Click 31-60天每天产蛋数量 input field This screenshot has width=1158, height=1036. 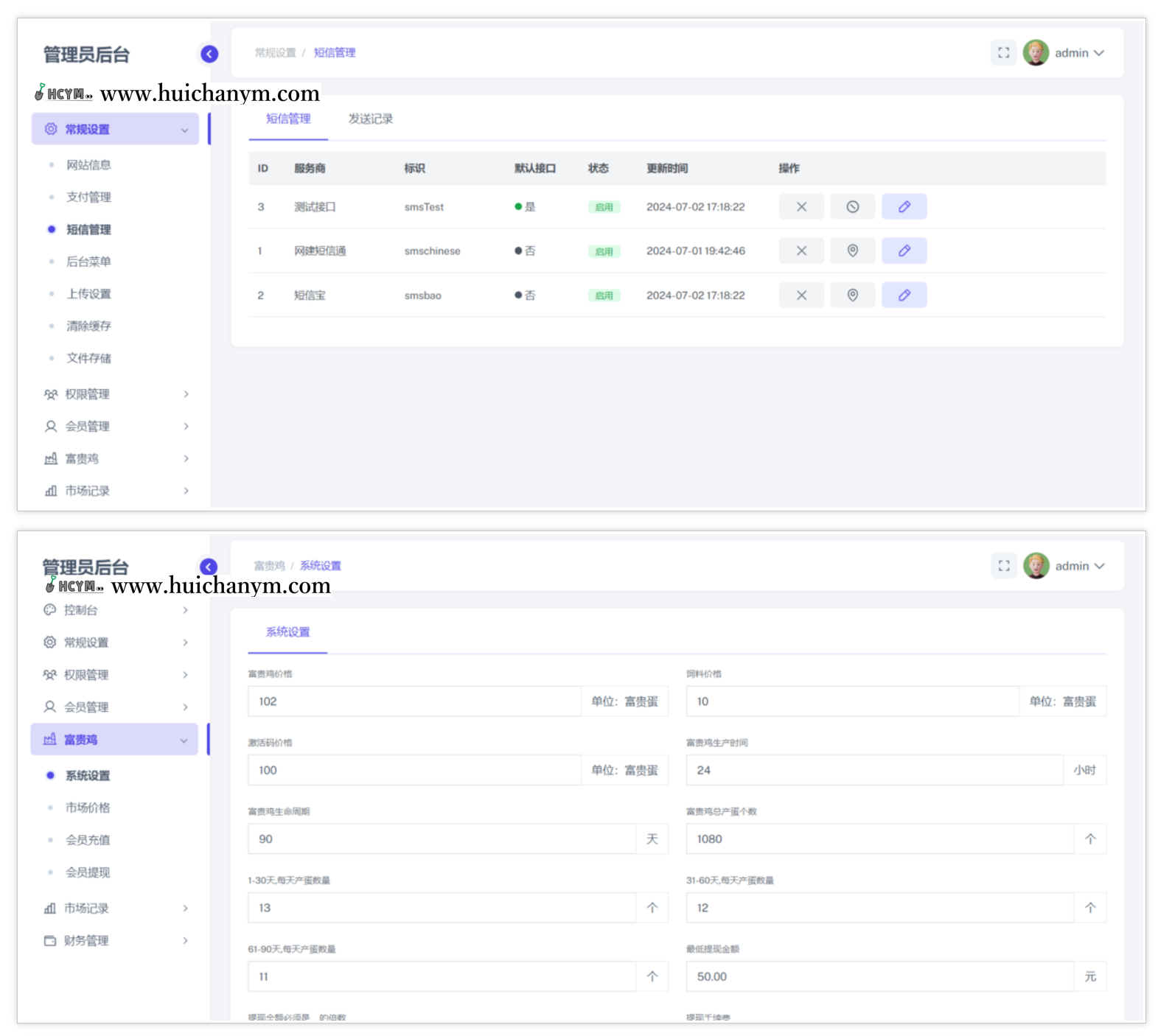click(x=880, y=908)
